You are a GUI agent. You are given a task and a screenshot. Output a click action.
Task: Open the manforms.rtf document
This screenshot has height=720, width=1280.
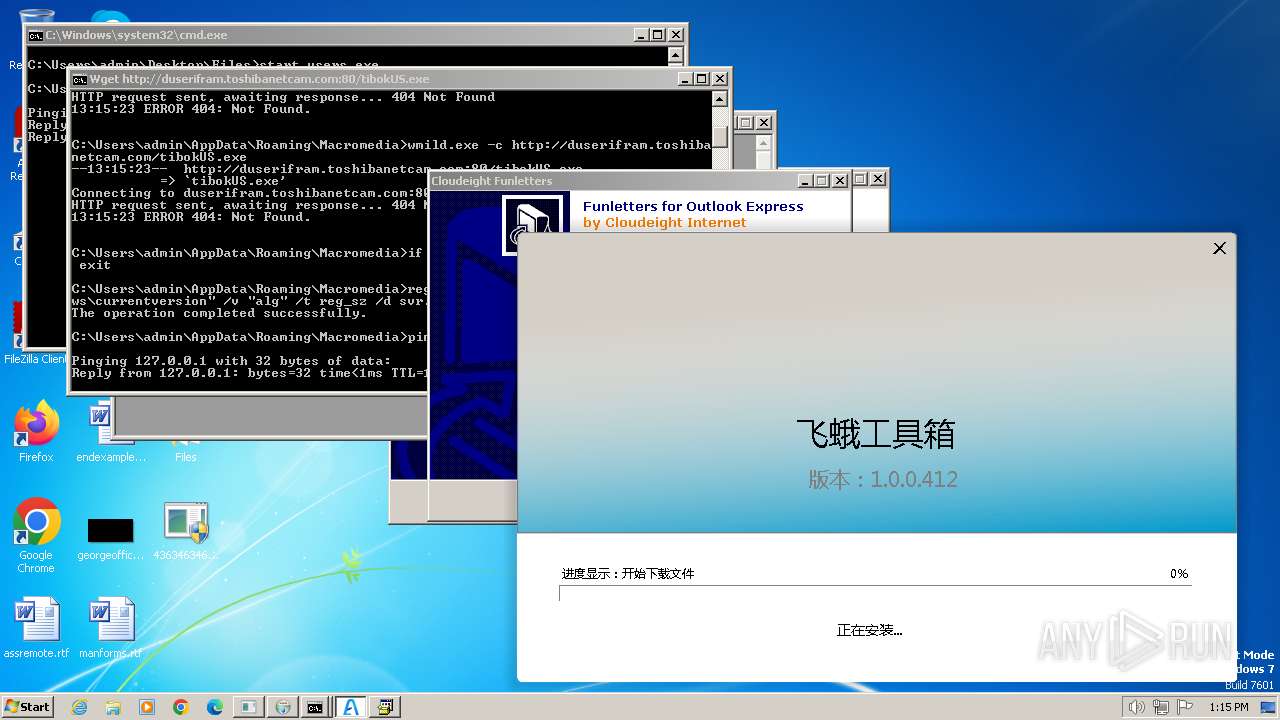click(x=111, y=629)
